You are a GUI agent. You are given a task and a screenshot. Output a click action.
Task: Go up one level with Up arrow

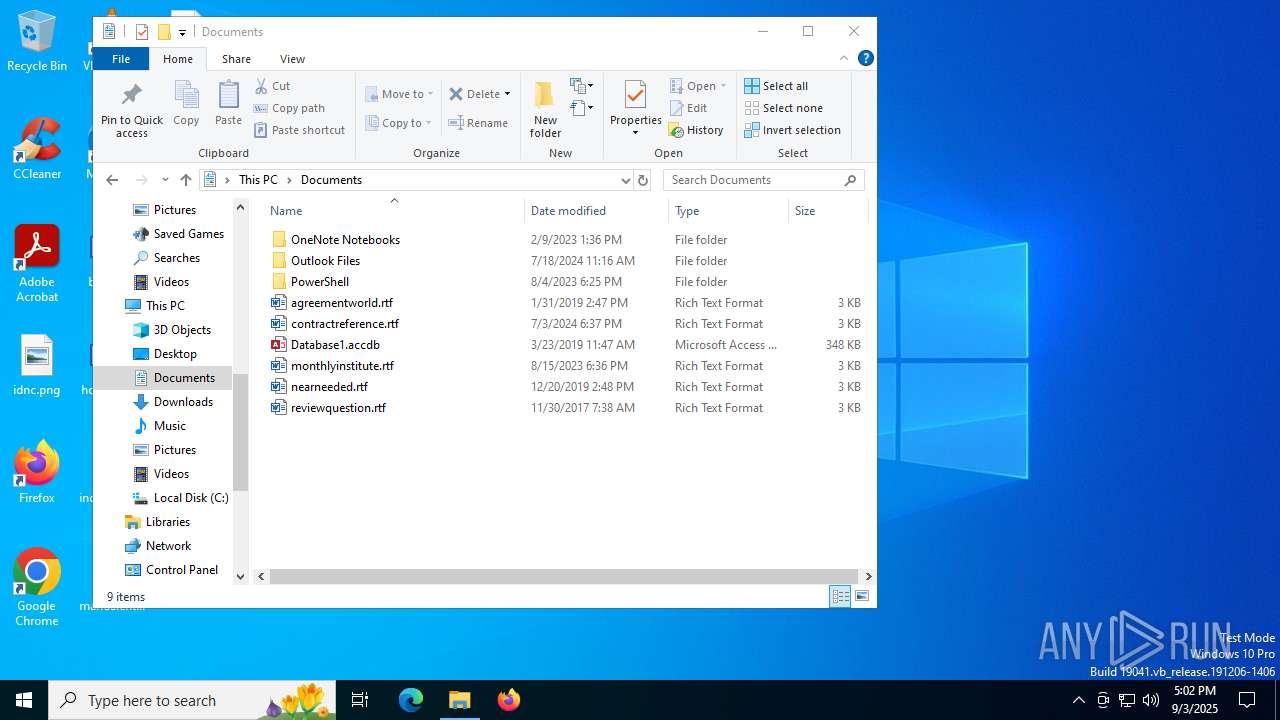pyautogui.click(x=185, y=180)
